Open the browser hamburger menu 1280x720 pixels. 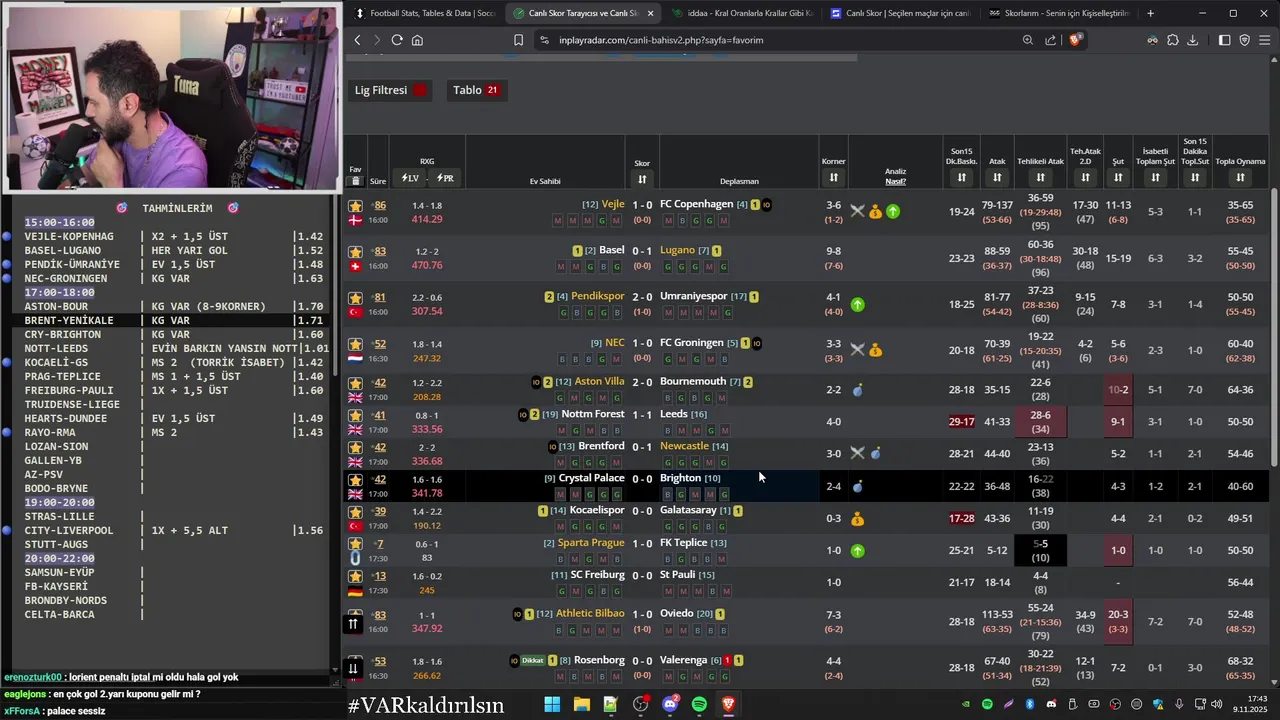coord(1266,40)
